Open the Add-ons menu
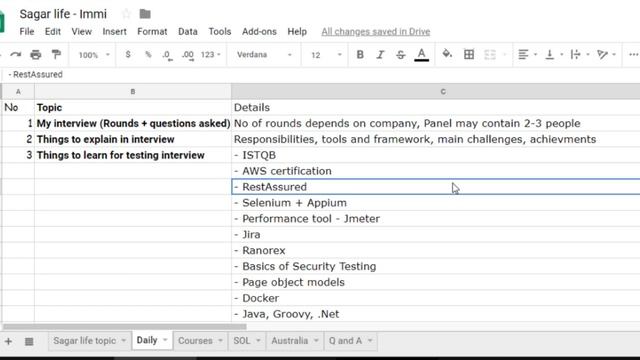Image resolution: width=640 pixels, height=360 pixels. pos(259,31)
